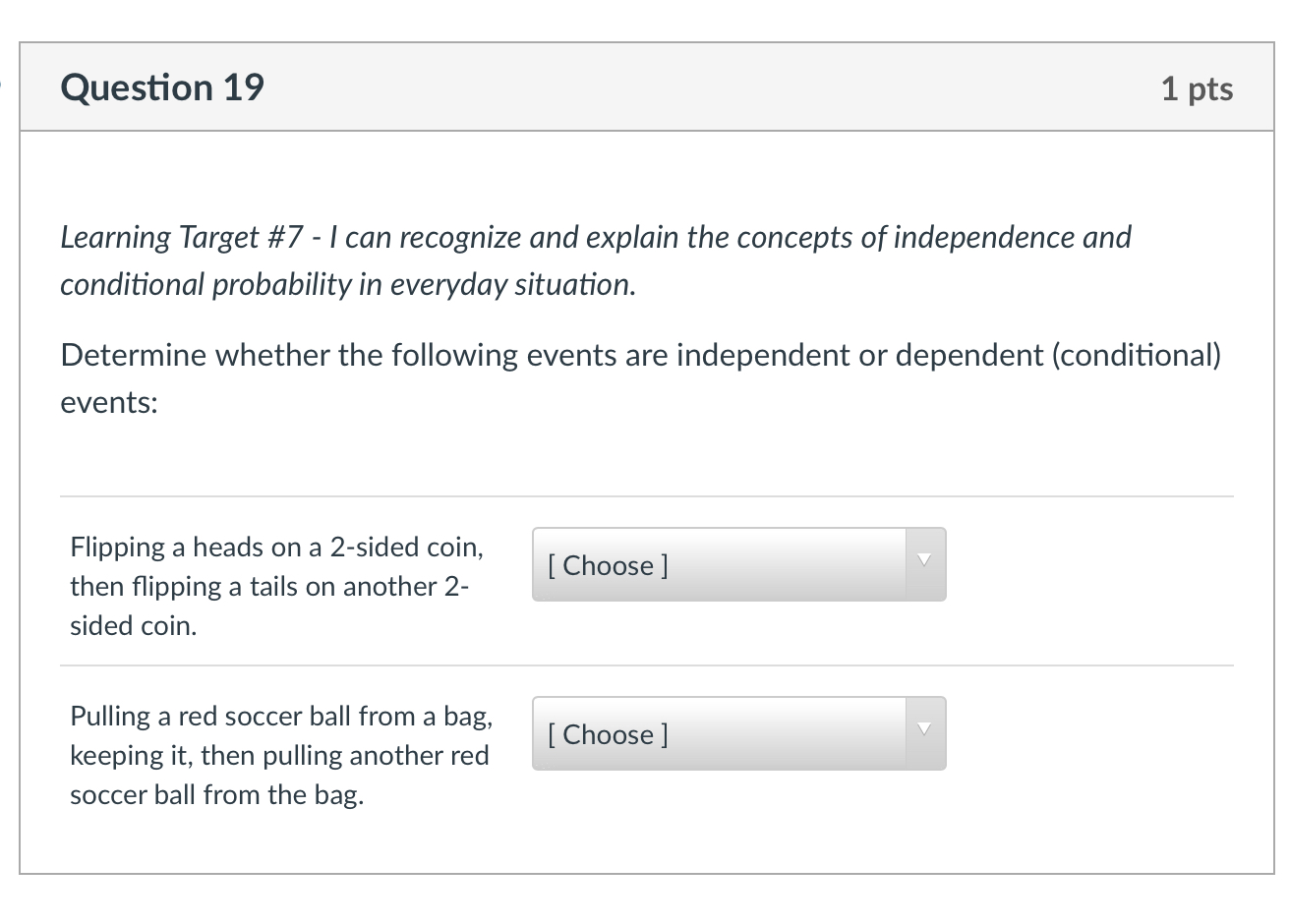The image size is (1289, 924).
Task: Expand the dropdown beside the coin flipping scenario
Action: [x=737, y=564]
